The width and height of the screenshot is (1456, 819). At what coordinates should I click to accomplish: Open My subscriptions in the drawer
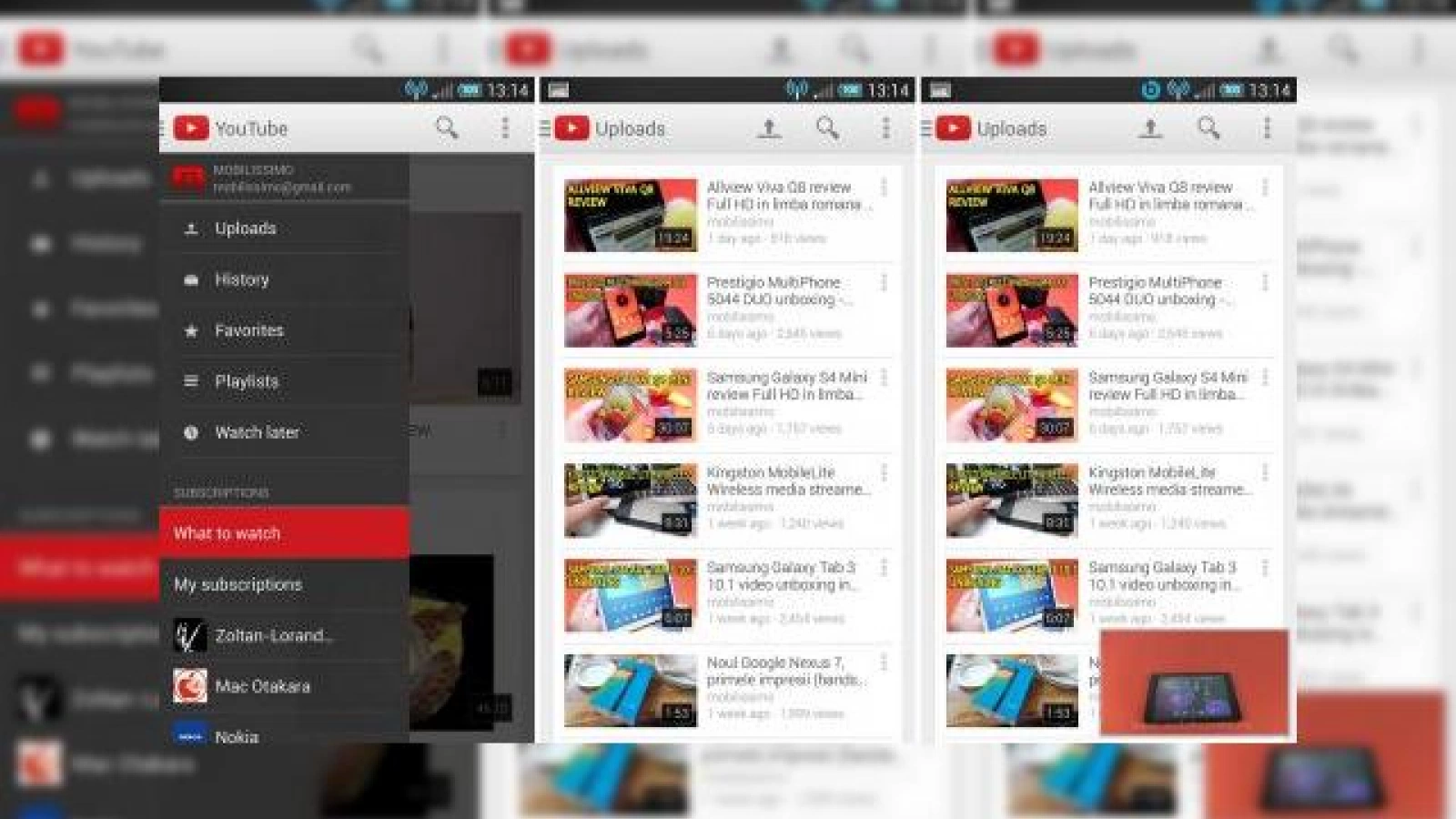(x=284, y=584)
